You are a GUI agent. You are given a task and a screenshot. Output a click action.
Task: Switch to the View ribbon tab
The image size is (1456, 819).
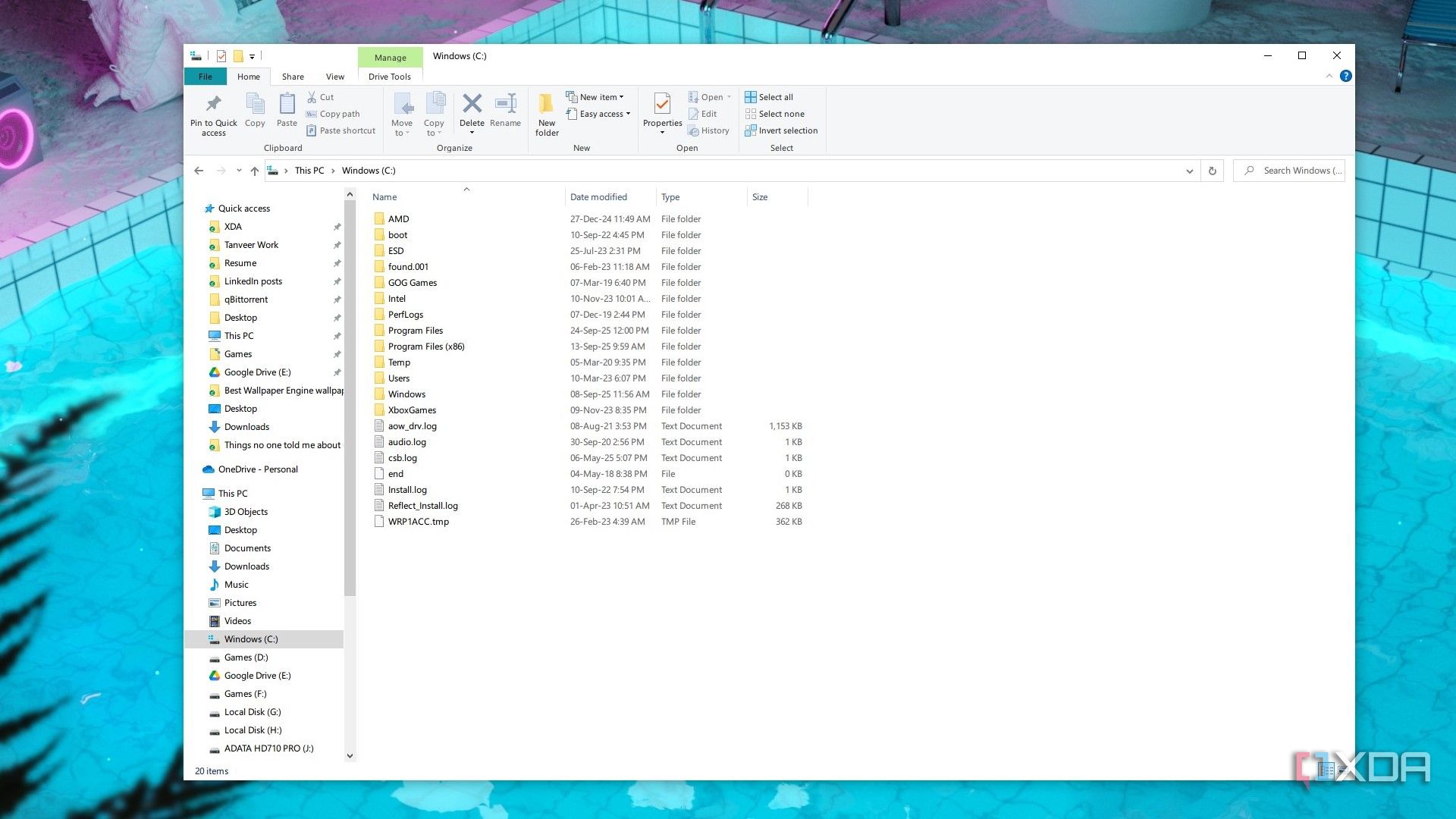click(334, 77)
